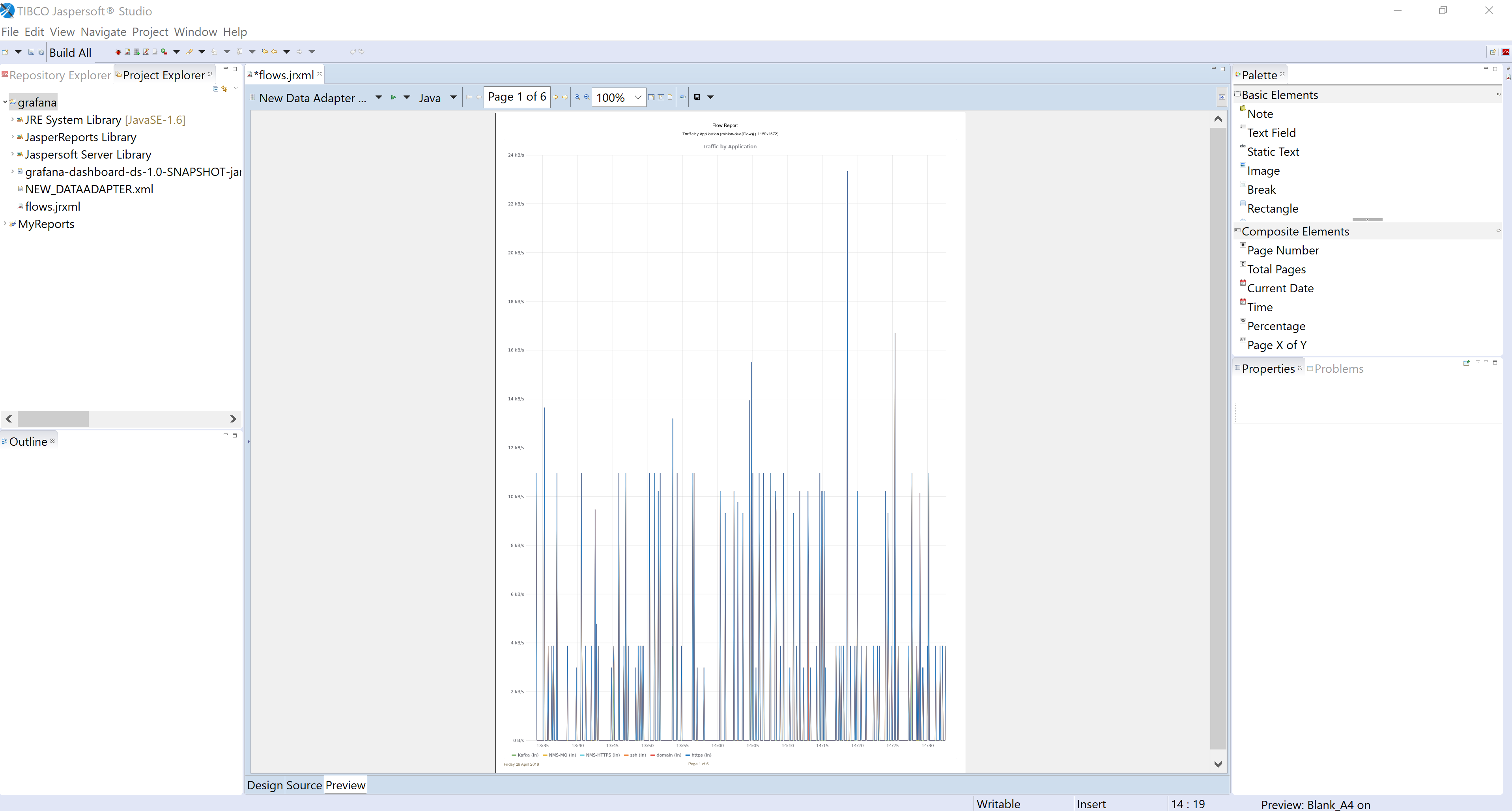Screen dimensions: 1512x811
Task: Go to next page arrow
Action: 555,97
